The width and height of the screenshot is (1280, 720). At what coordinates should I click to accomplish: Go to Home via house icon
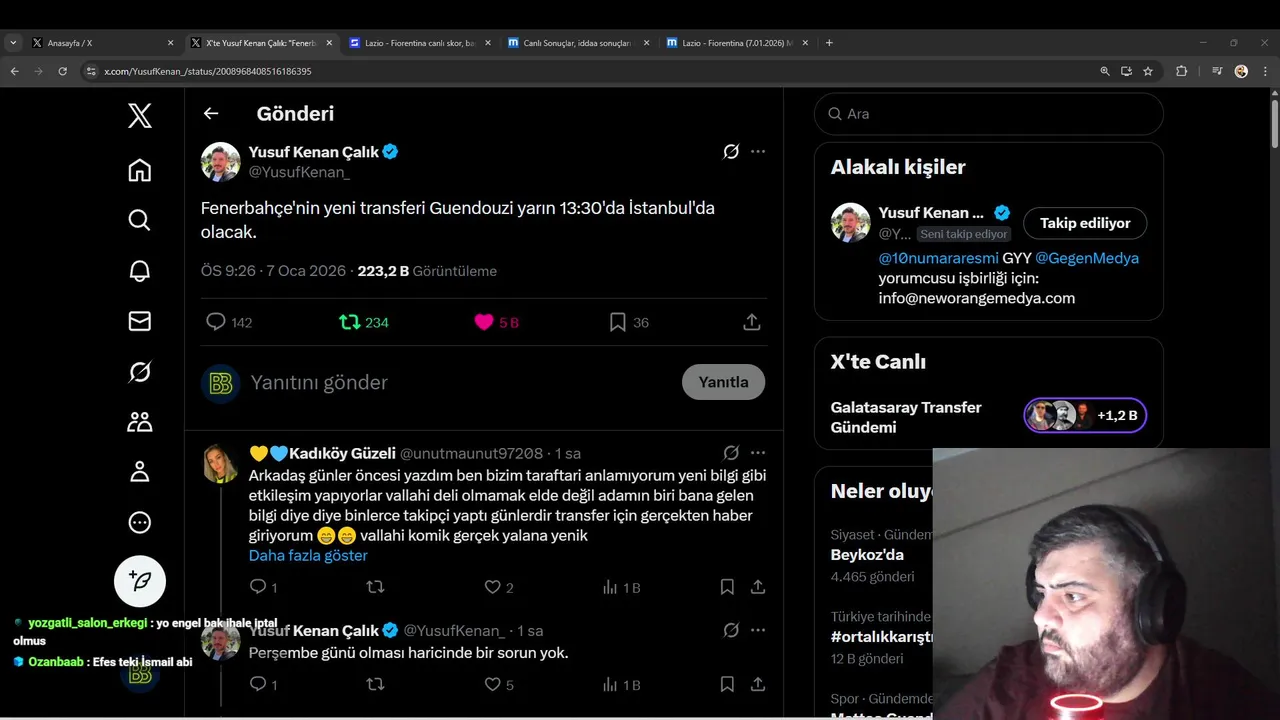140,170
